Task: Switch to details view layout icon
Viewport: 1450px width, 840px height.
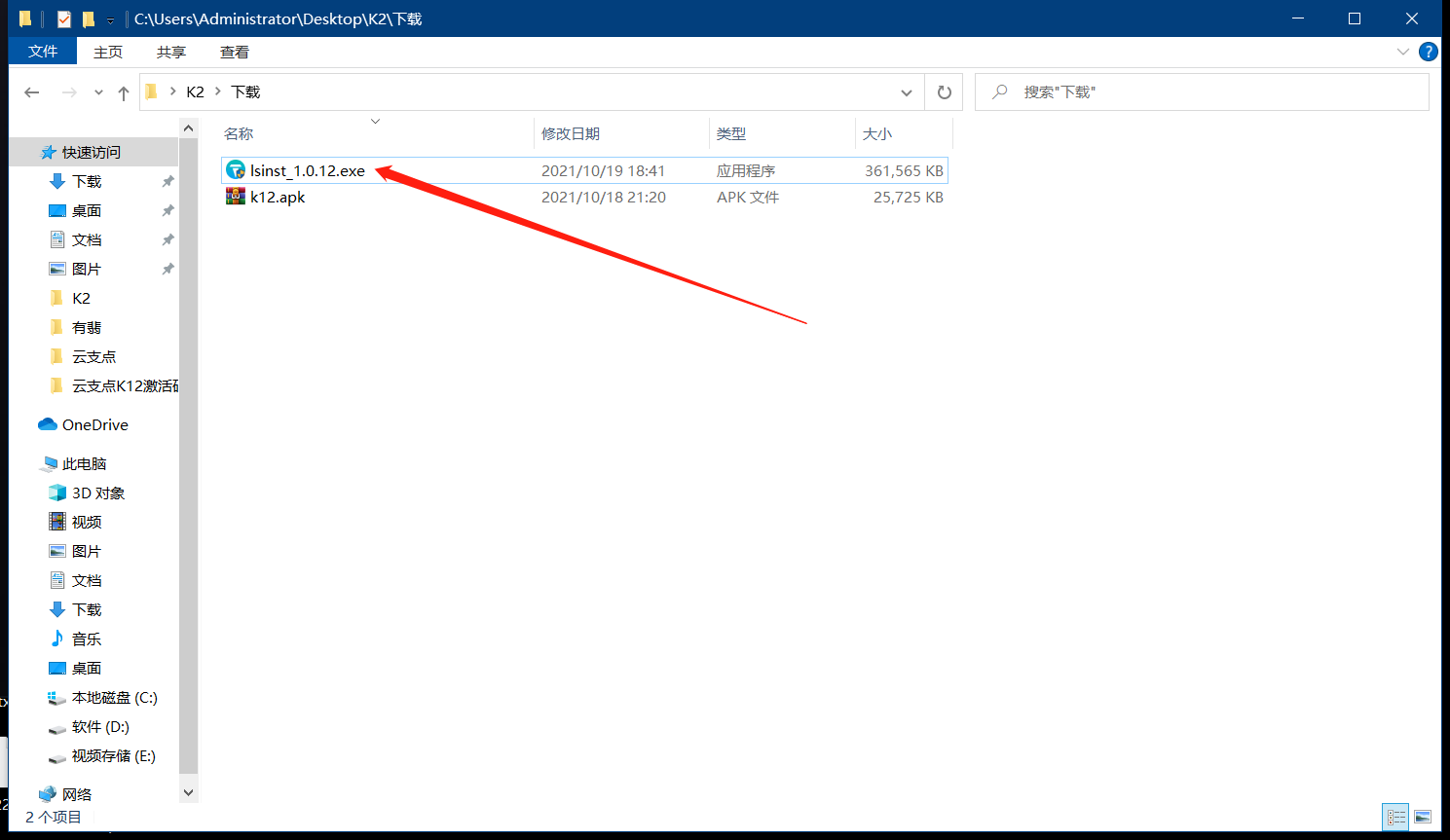Action: click(1396, 818)
